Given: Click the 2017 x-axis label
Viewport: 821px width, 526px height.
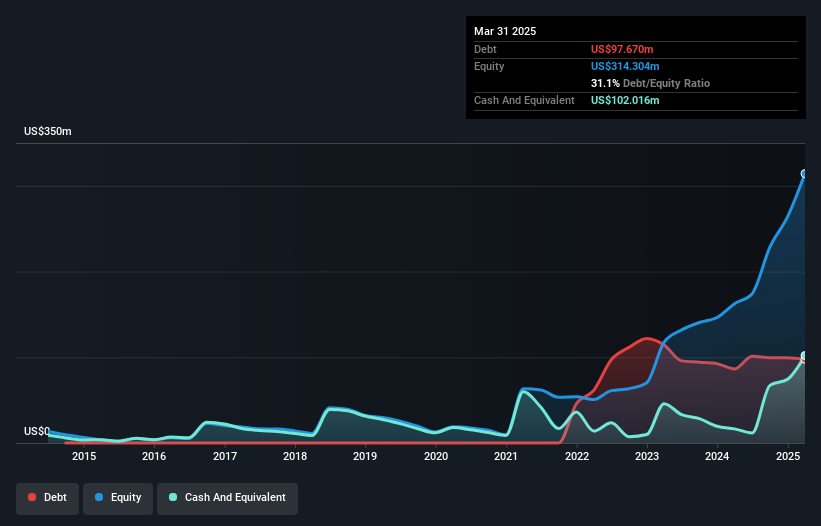Looking at the screenshot, I should 225,456.
